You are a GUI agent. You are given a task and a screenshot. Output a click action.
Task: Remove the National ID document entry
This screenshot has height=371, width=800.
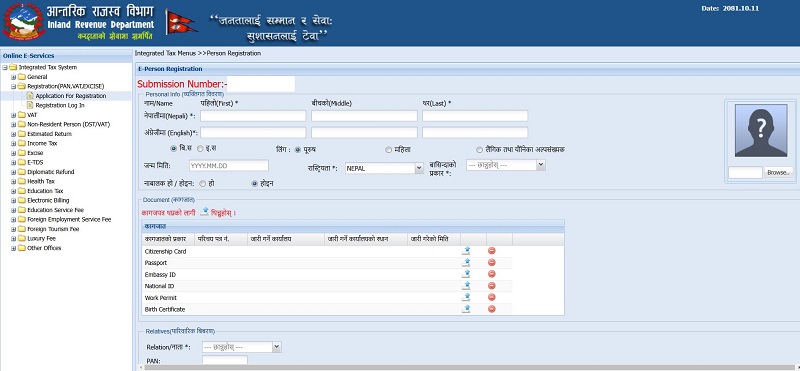coord(491,286)
